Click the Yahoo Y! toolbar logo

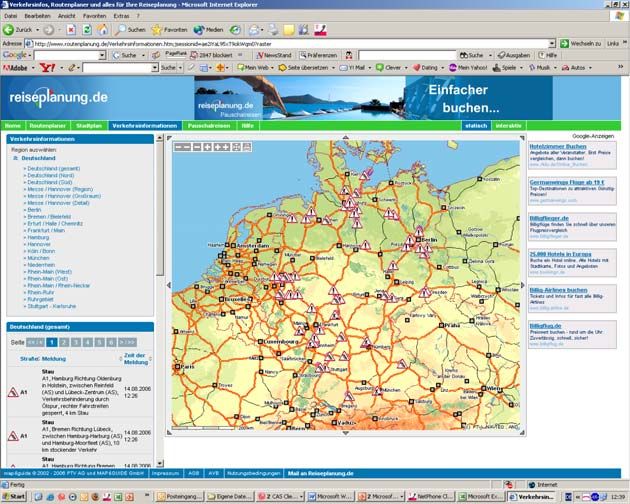click(x=47, y=68)
